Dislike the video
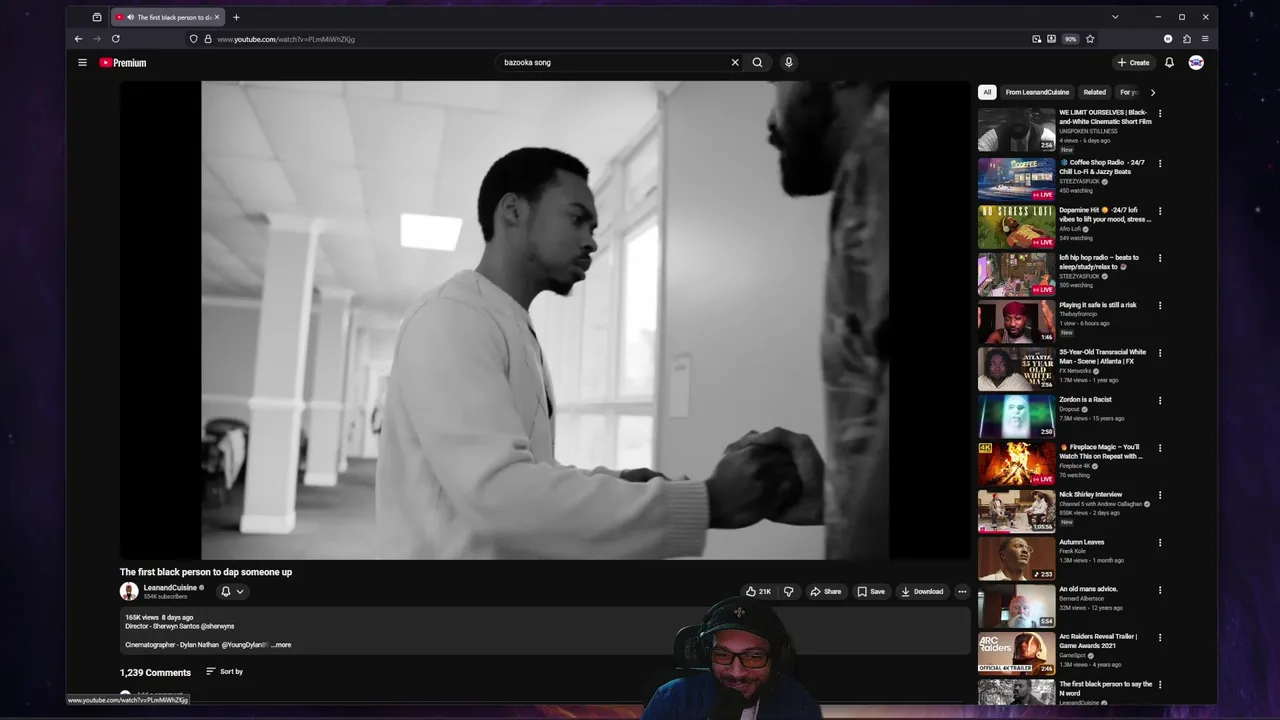 tap(789, 591)
